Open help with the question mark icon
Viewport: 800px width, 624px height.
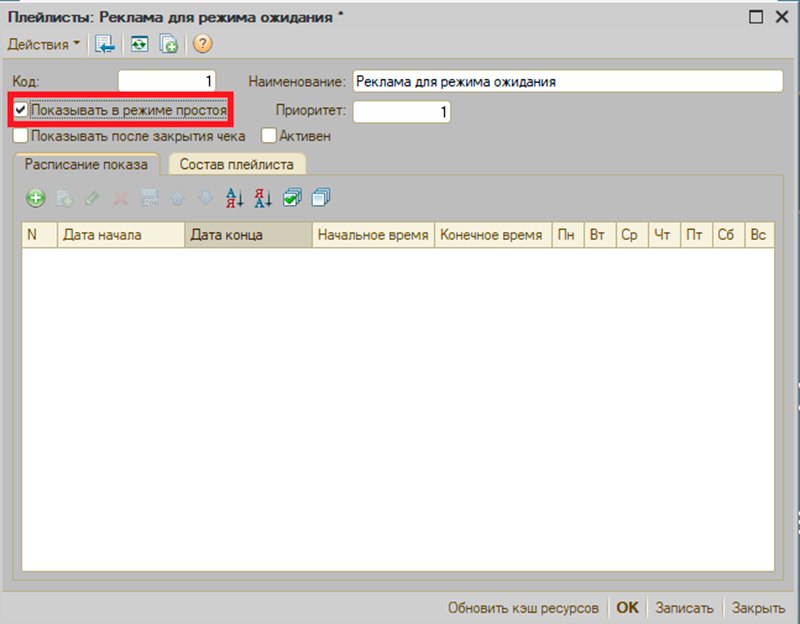203,44
